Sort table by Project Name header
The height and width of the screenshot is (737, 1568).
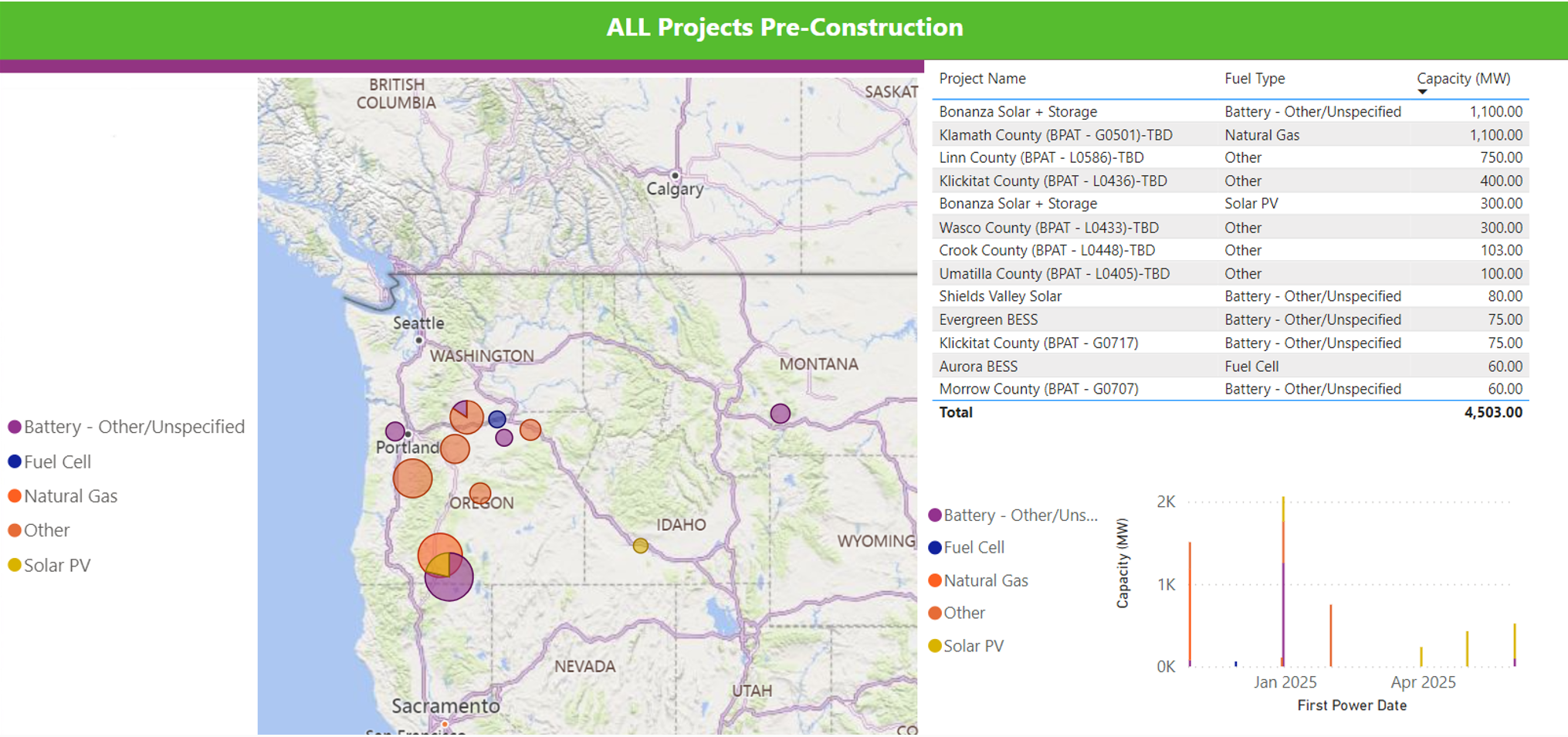click(982, 79)
